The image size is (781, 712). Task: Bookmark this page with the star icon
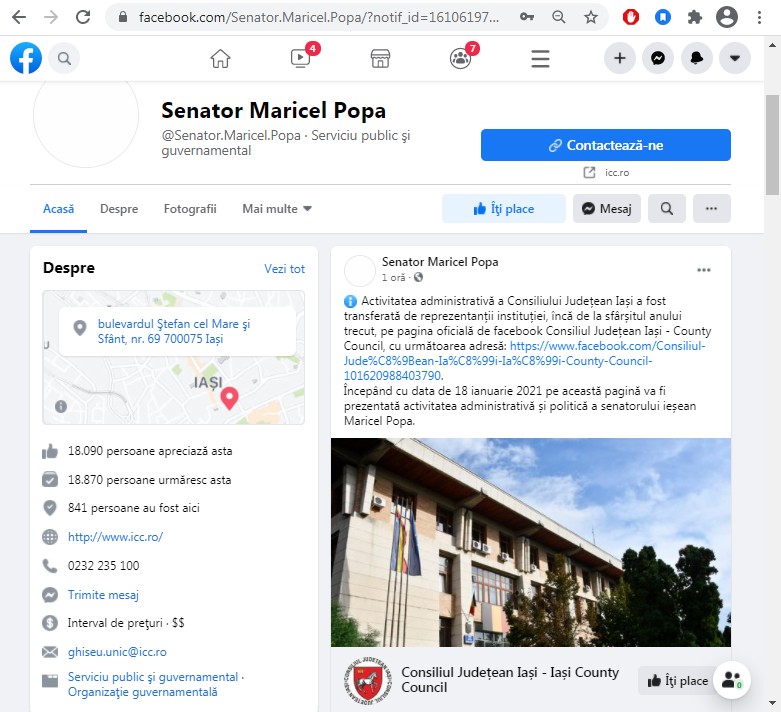pos(591,17)
